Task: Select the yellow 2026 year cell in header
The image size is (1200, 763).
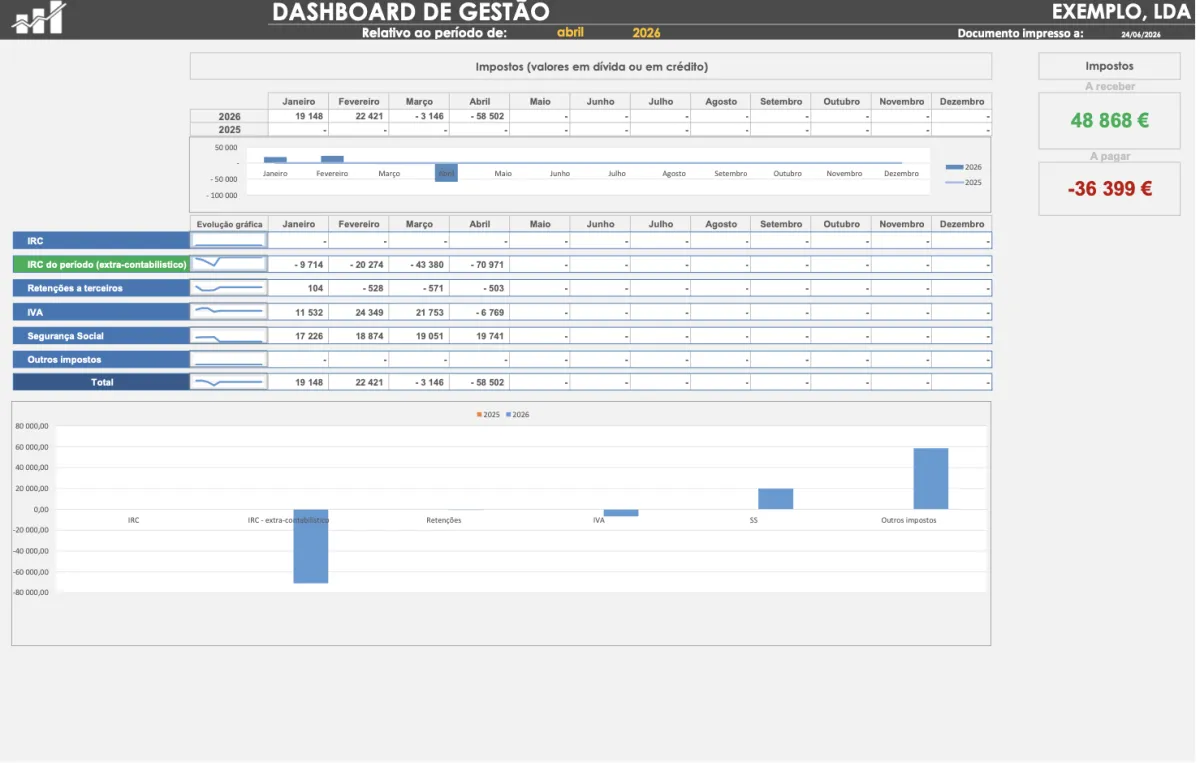Action: pyautogui.click(x=646, y=33)
